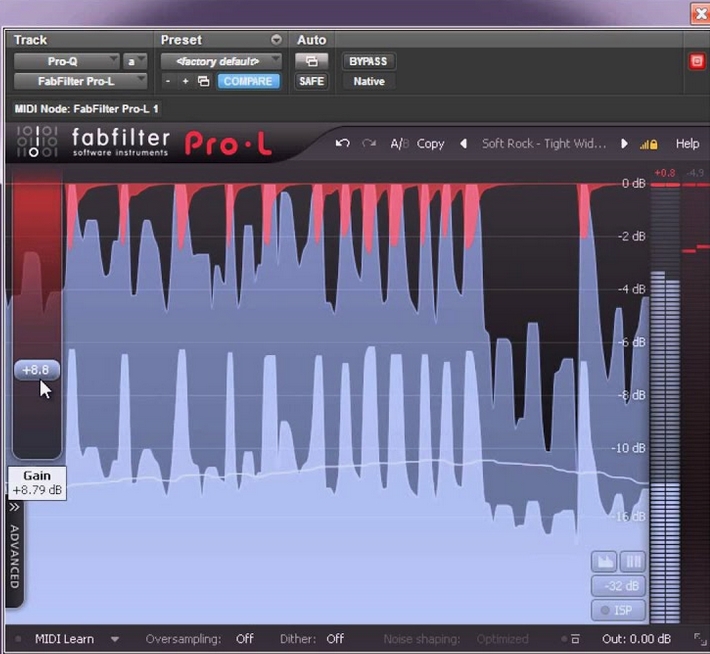Select previous preset minus button
The height and width of the screenshot is (654, 710).
[x=168, y=81]
